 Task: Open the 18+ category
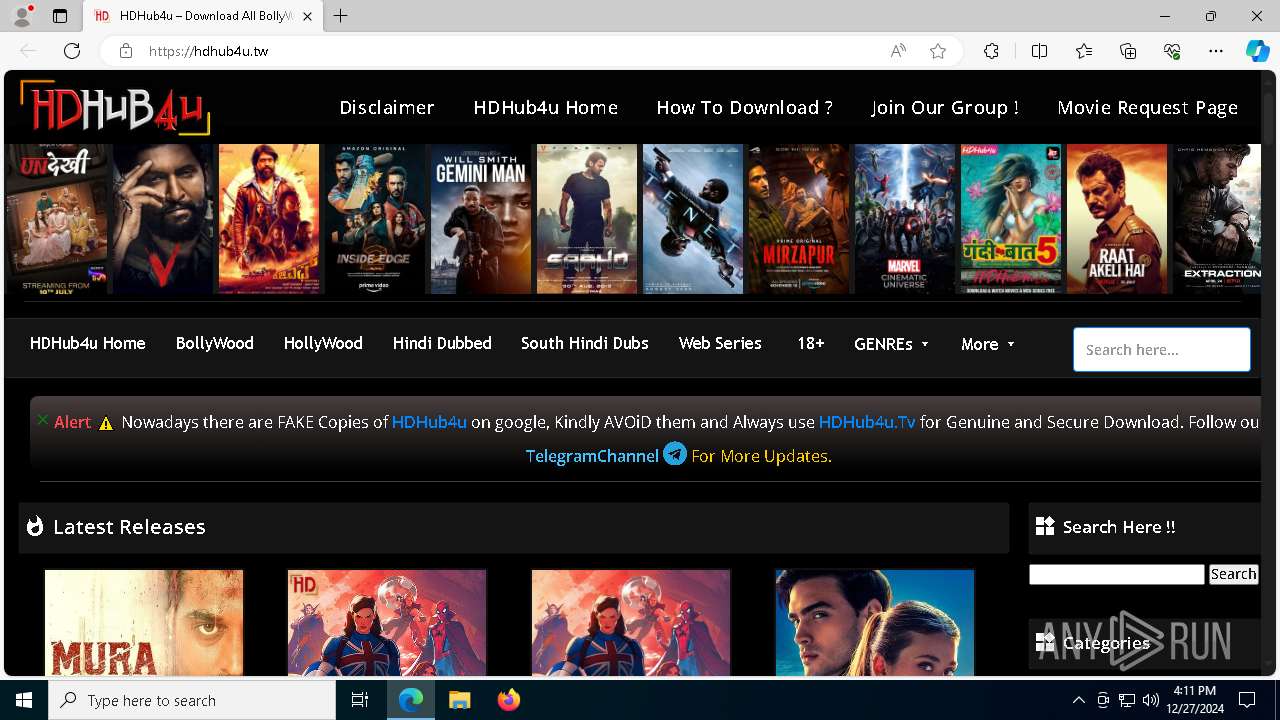[811, 343]
